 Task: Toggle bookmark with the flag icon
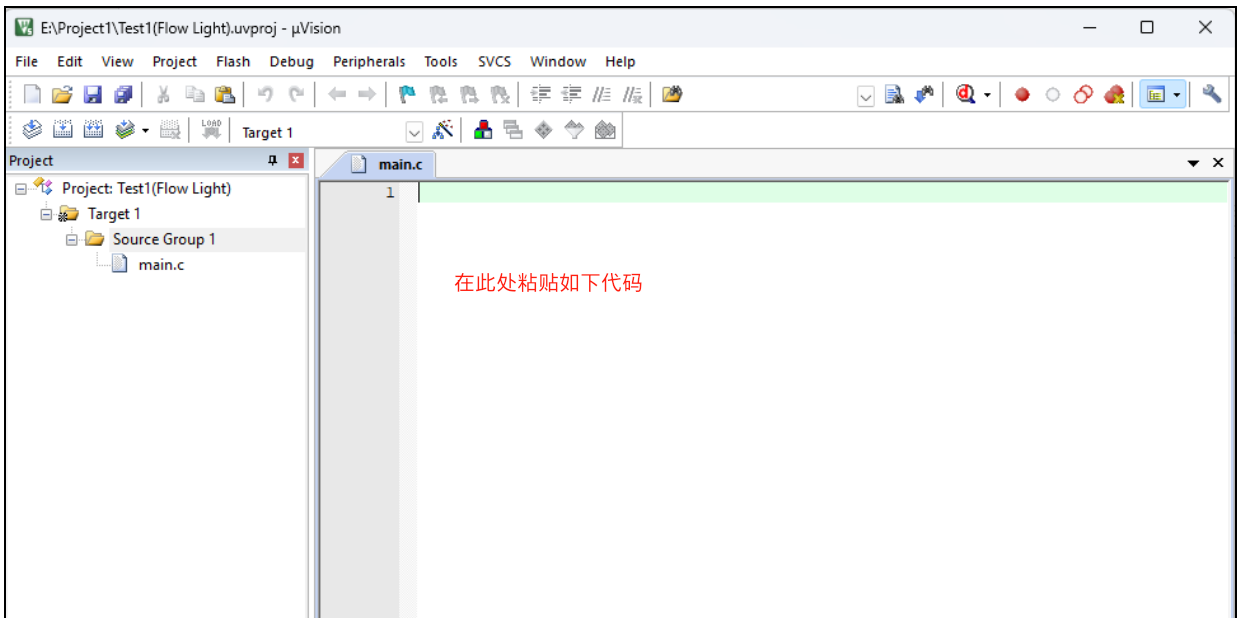click(406, 95)
